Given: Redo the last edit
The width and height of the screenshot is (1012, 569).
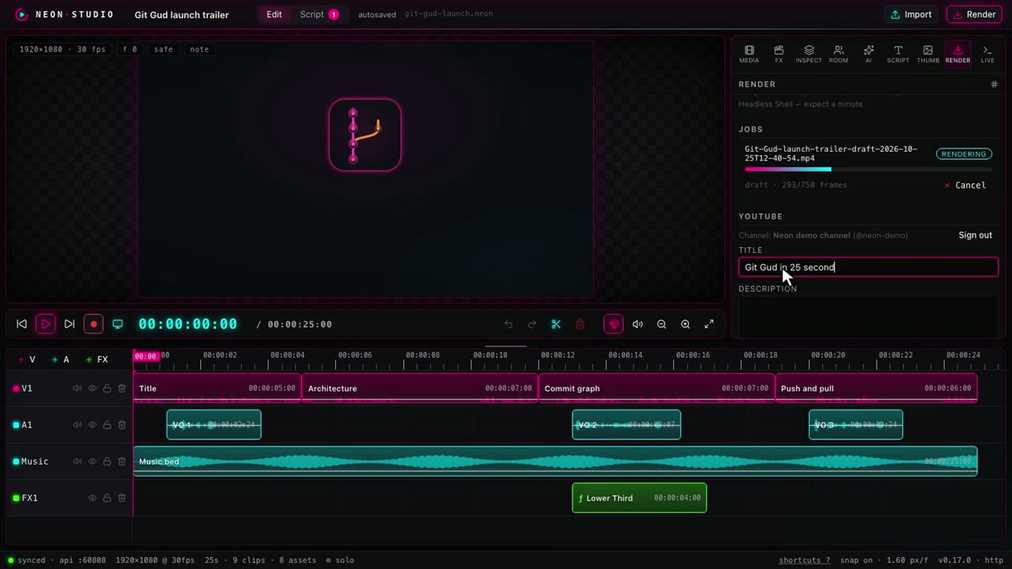Looking at the screenshot, I should (532, 324).
